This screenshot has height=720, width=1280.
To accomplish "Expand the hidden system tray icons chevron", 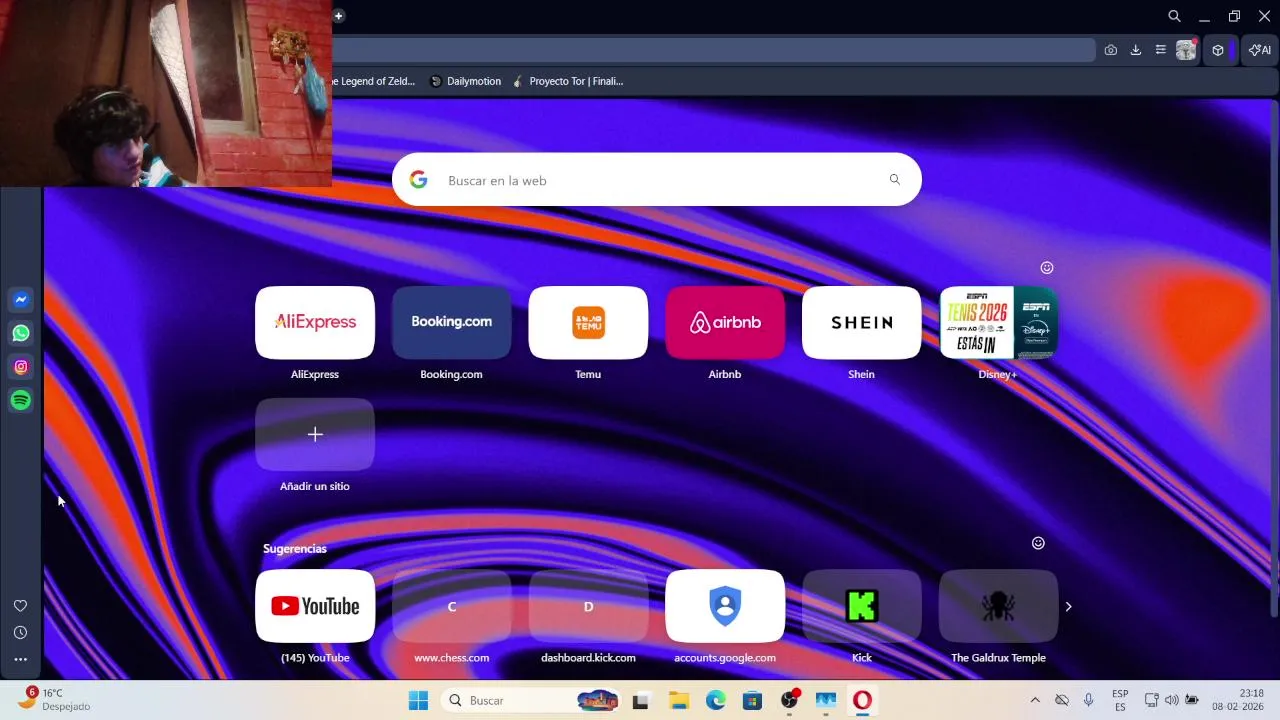I will tap(1035, 701).
